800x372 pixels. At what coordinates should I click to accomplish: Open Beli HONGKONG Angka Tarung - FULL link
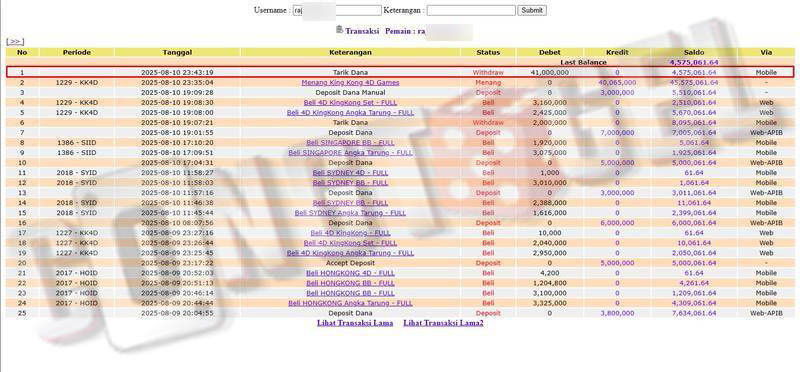[x=351, y=303]
